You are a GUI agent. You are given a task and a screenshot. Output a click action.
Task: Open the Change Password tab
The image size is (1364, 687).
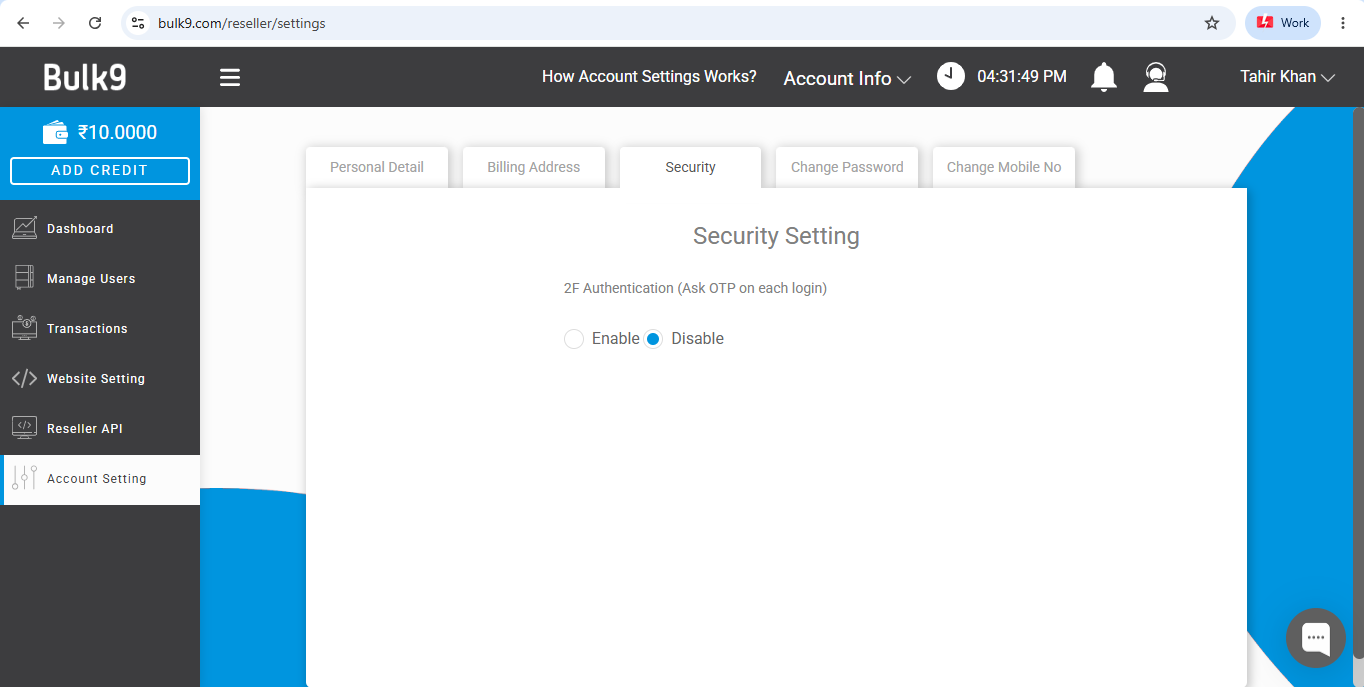(847, 167)
